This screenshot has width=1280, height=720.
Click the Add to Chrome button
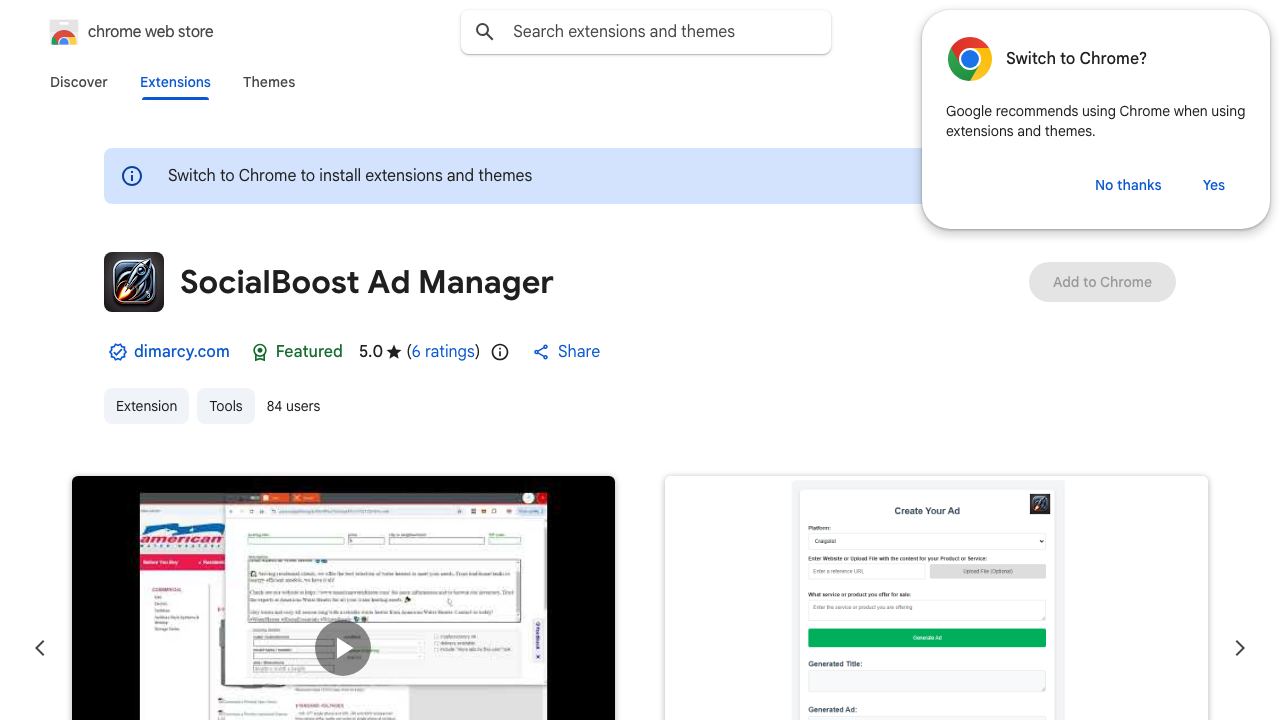1102,282
